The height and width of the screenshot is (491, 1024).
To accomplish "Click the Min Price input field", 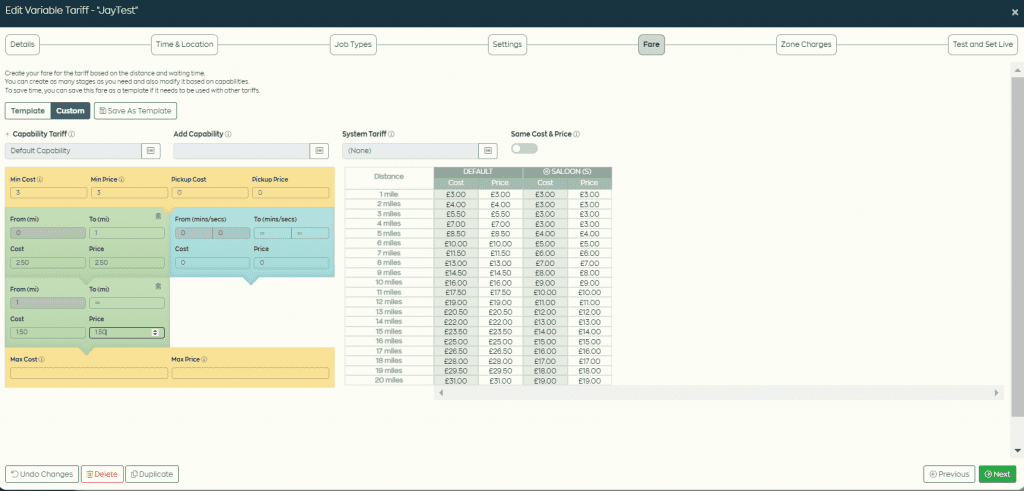I will (x=129, y=193).
